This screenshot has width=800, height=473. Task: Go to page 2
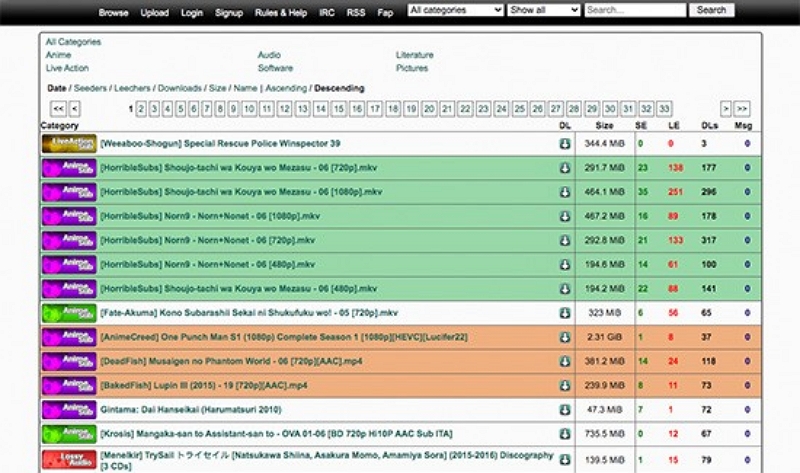click(x=141, y=109)
